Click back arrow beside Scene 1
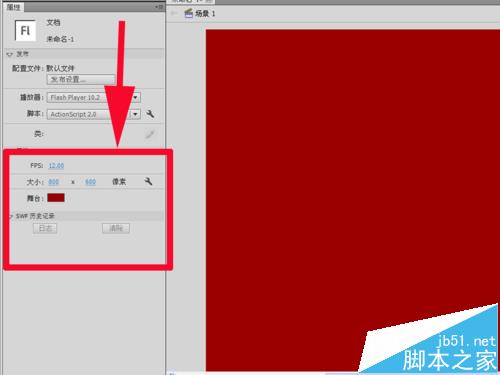This screenshot has width=500, height=375. click(x=174, y=13)
